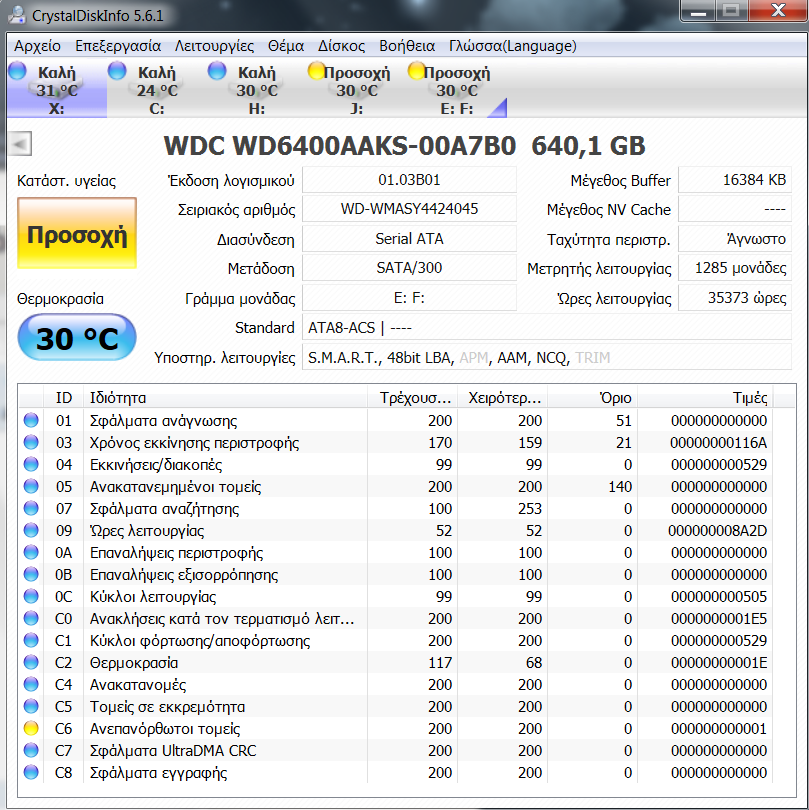Click the Ιδιότητα column header
The height and width of the screenshot is (810, 809).
click(x=225, y=398)
